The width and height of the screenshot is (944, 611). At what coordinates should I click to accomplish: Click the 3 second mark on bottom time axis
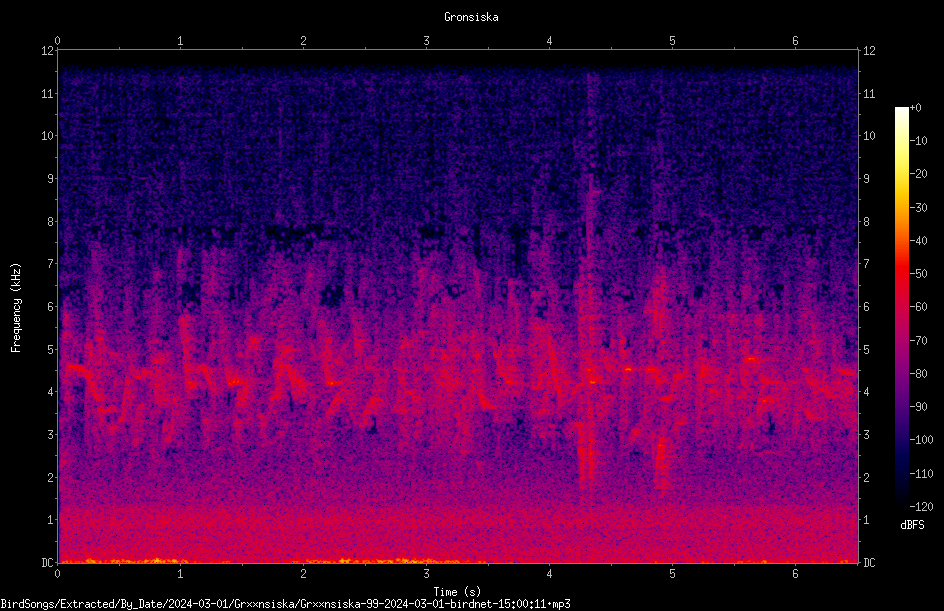coord(426,574)
